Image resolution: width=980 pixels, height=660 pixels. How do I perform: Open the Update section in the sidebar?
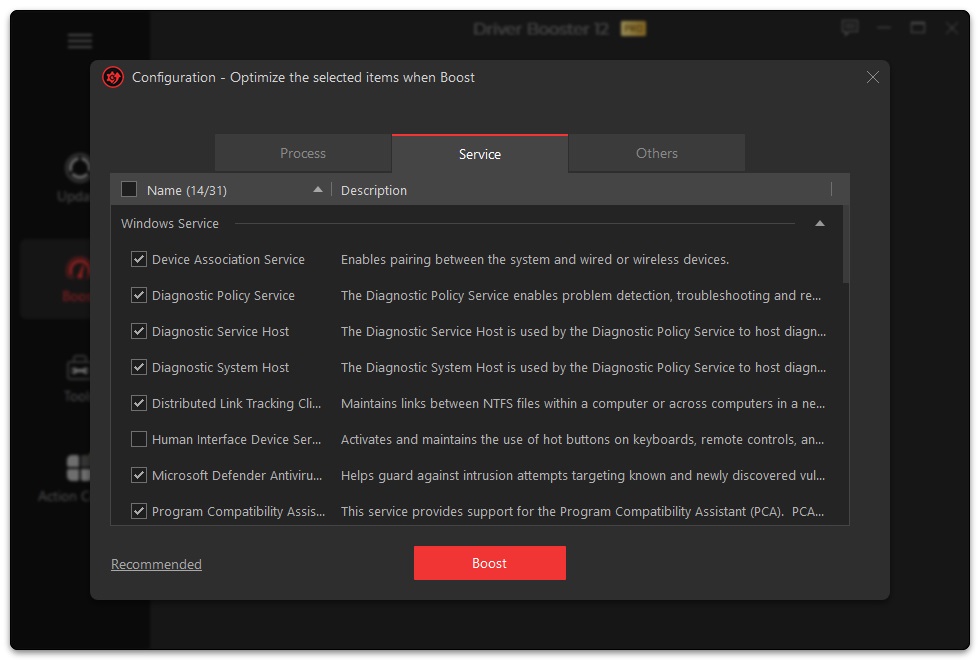click(74, 178)
